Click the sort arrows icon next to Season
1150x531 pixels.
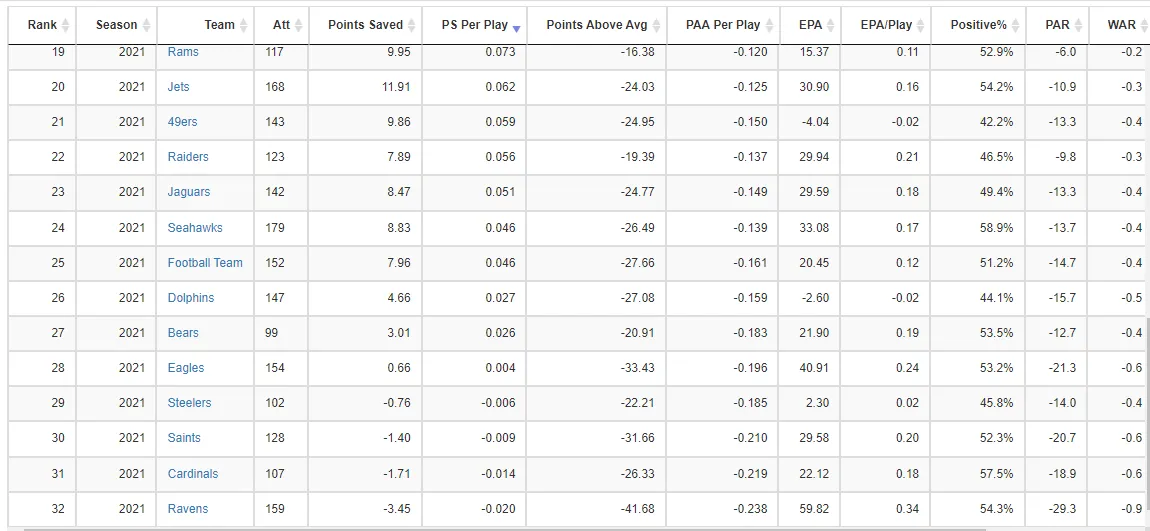[146, 25]
